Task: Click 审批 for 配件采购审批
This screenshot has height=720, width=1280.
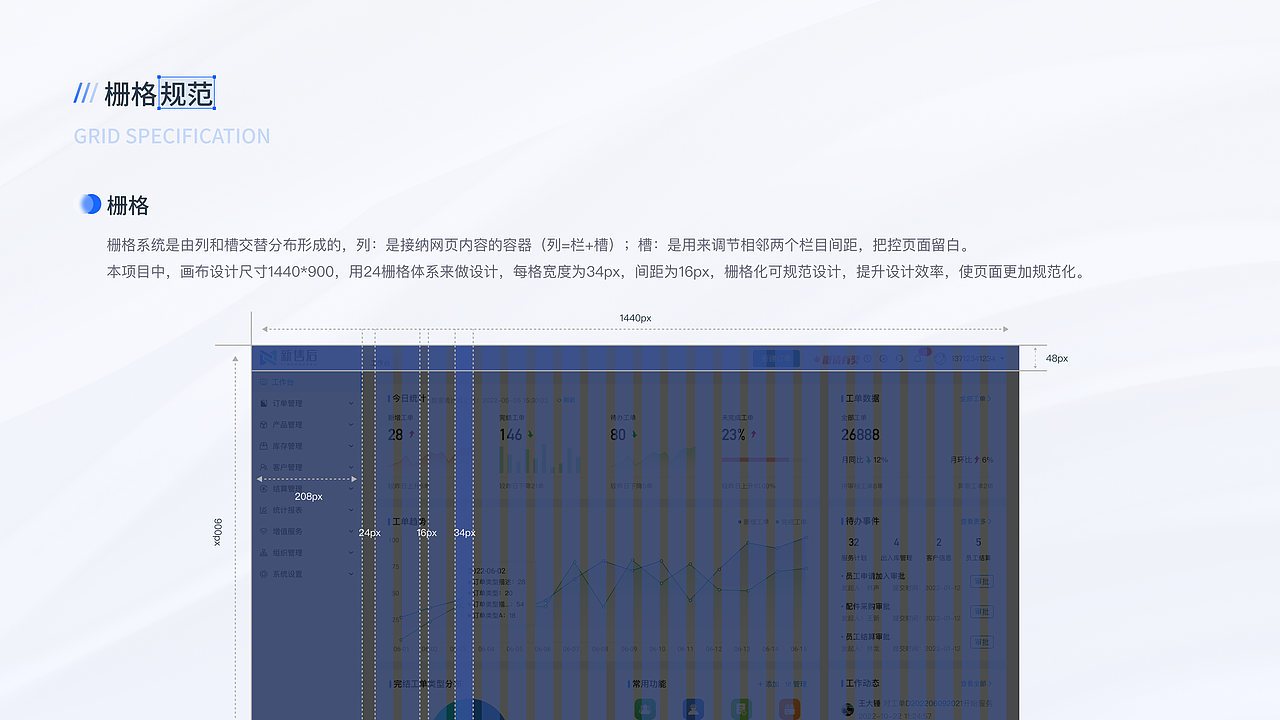Action: click(982, 611)
